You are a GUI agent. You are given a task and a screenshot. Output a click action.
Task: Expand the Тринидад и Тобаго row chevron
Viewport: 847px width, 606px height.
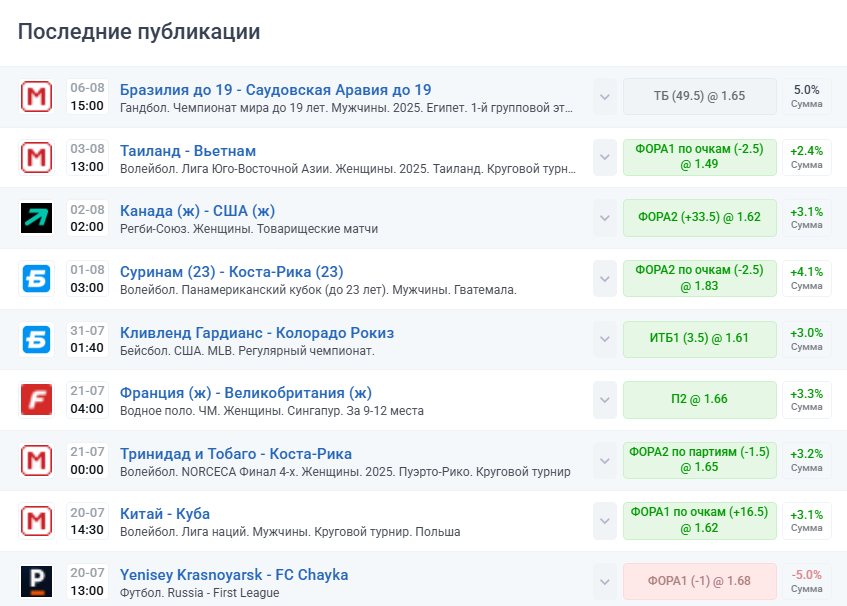point(604,460)
